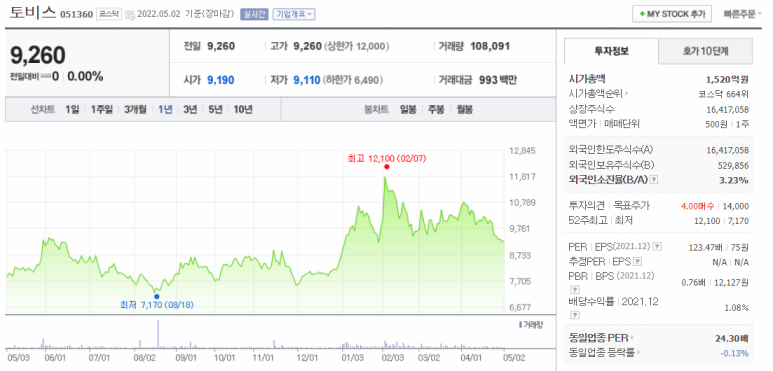Click the 하한가 6,490 text
Screen dimensions: 773x371
(x=353, y=80)
